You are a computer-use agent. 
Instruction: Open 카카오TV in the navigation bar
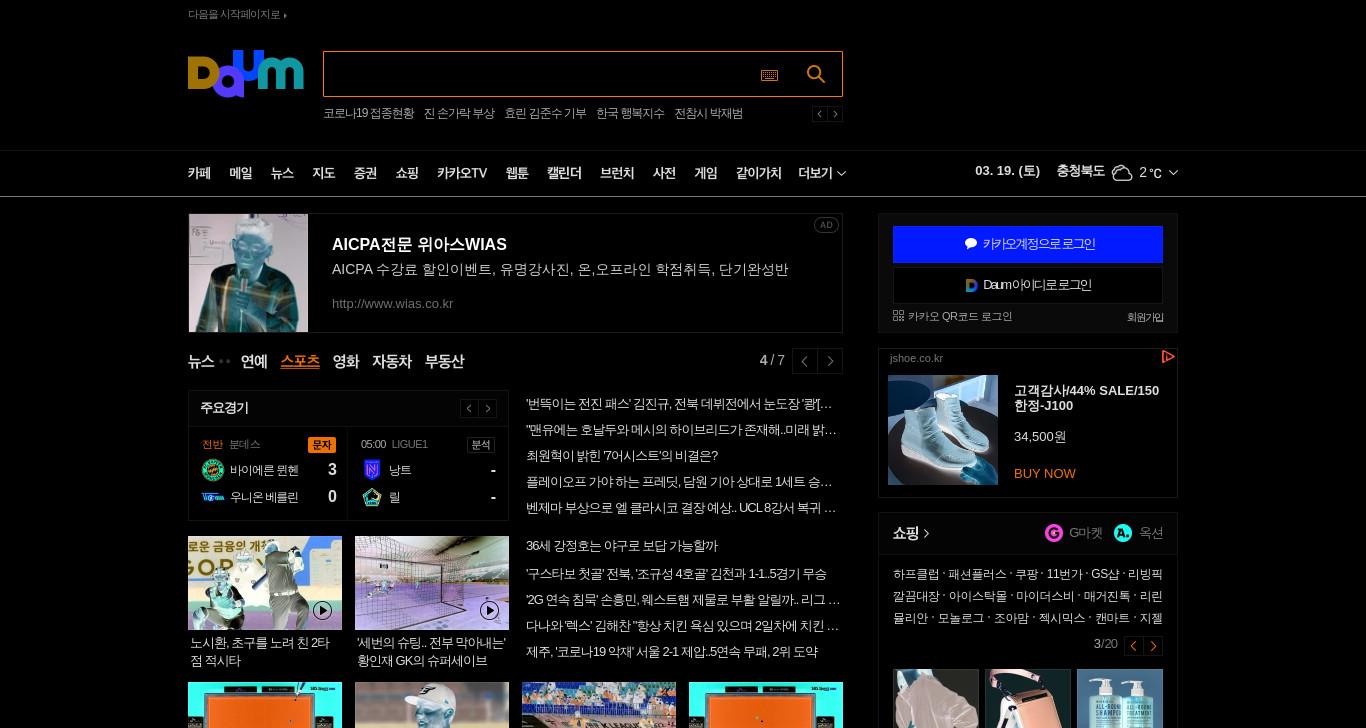(462, 173)
